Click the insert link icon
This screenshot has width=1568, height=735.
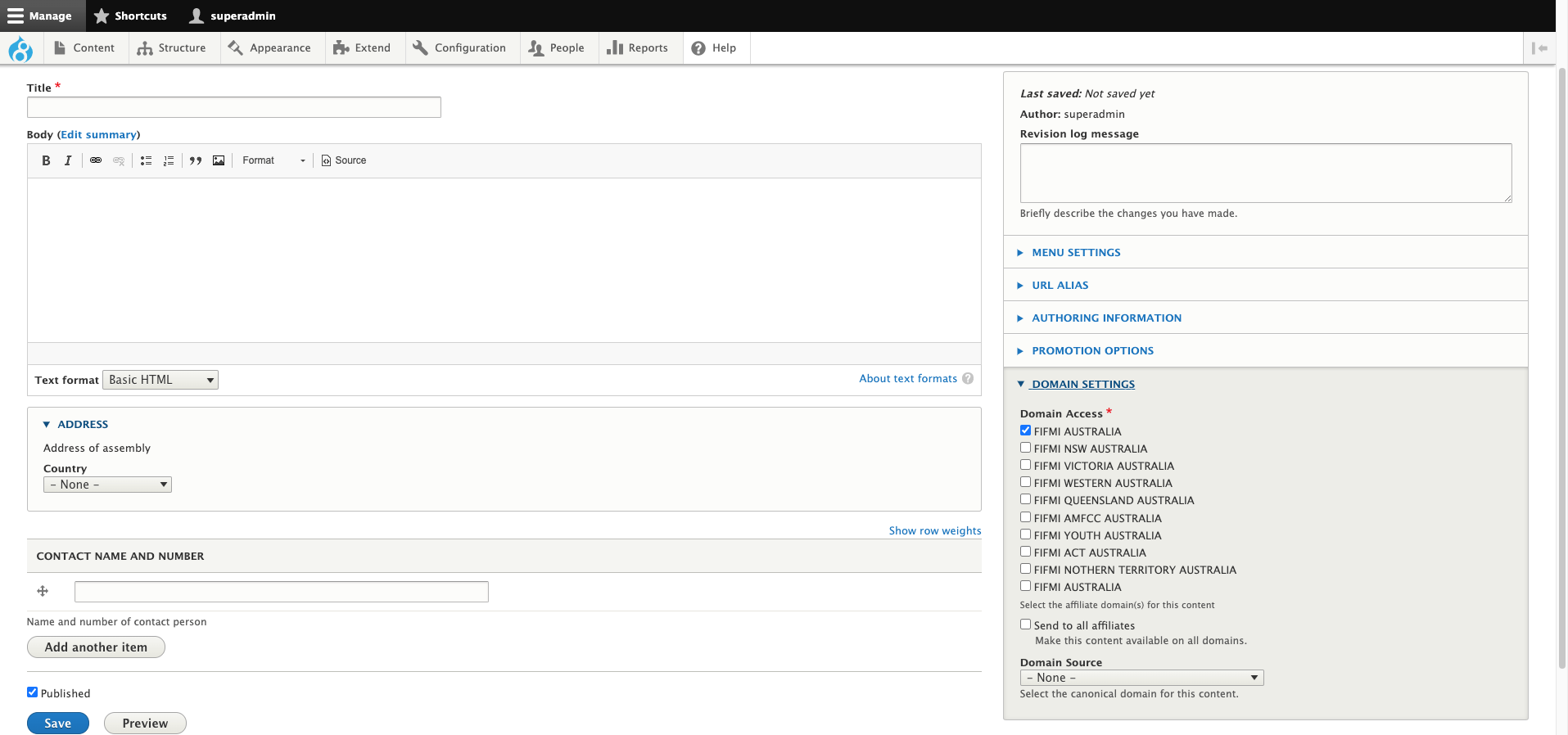(96, 160)
